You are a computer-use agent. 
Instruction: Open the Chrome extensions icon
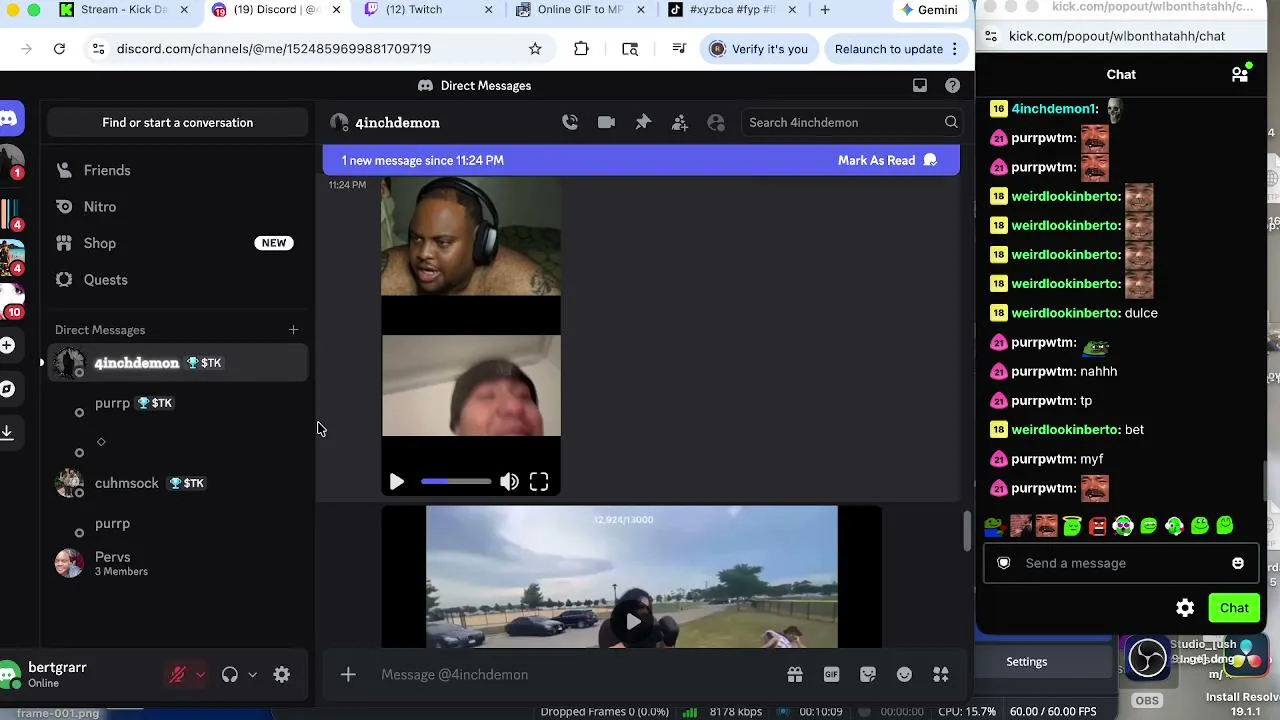(x=581, y=49)
